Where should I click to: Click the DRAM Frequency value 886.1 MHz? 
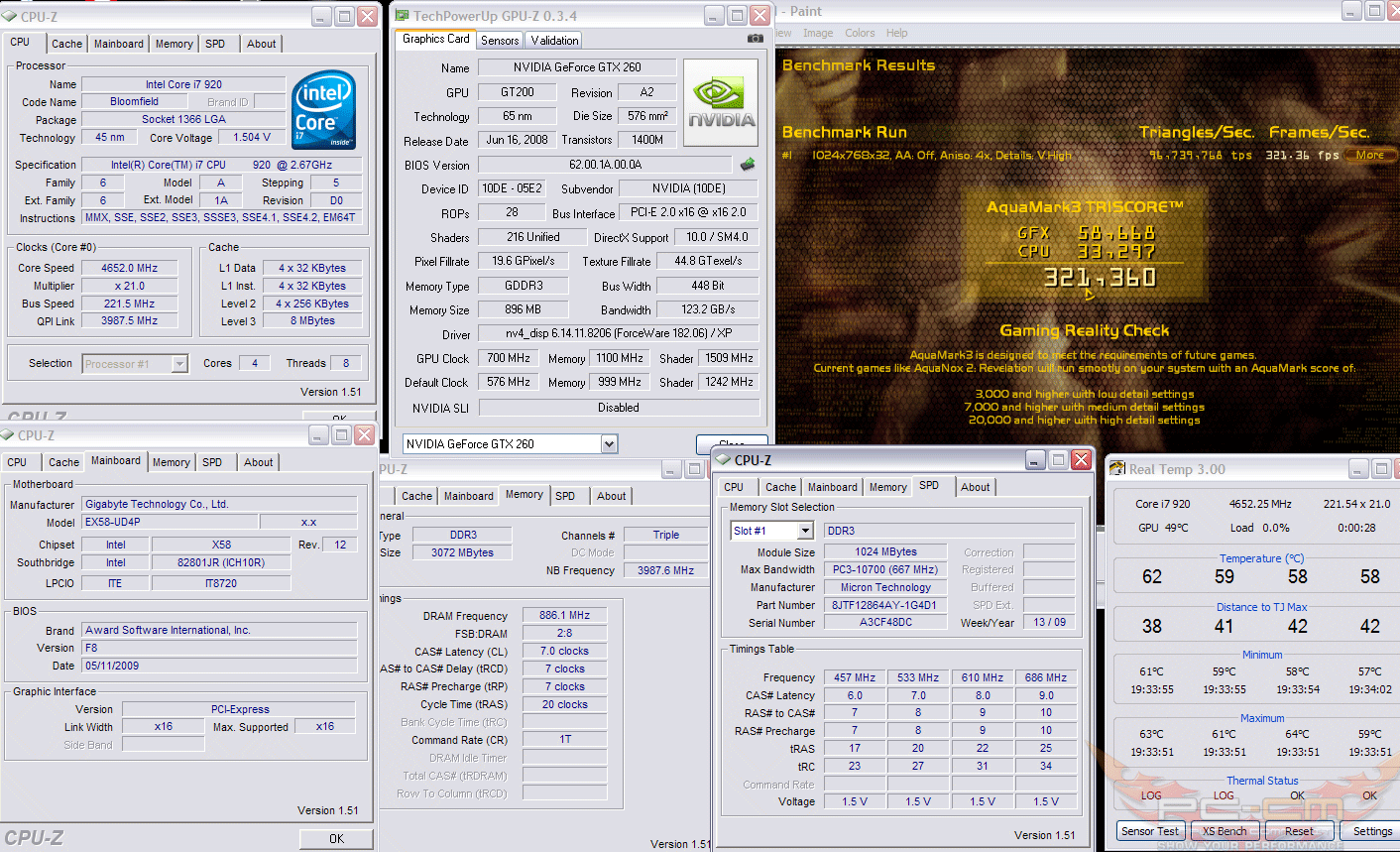565,615
